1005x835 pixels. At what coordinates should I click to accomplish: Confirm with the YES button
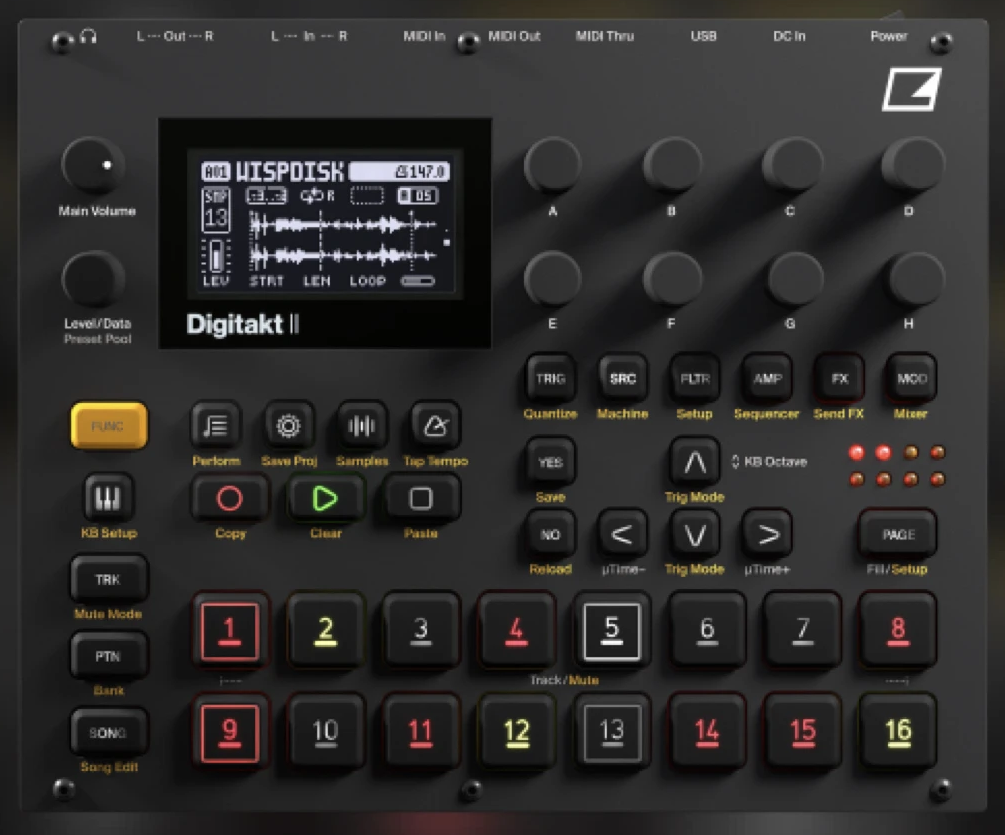(550, 462)
